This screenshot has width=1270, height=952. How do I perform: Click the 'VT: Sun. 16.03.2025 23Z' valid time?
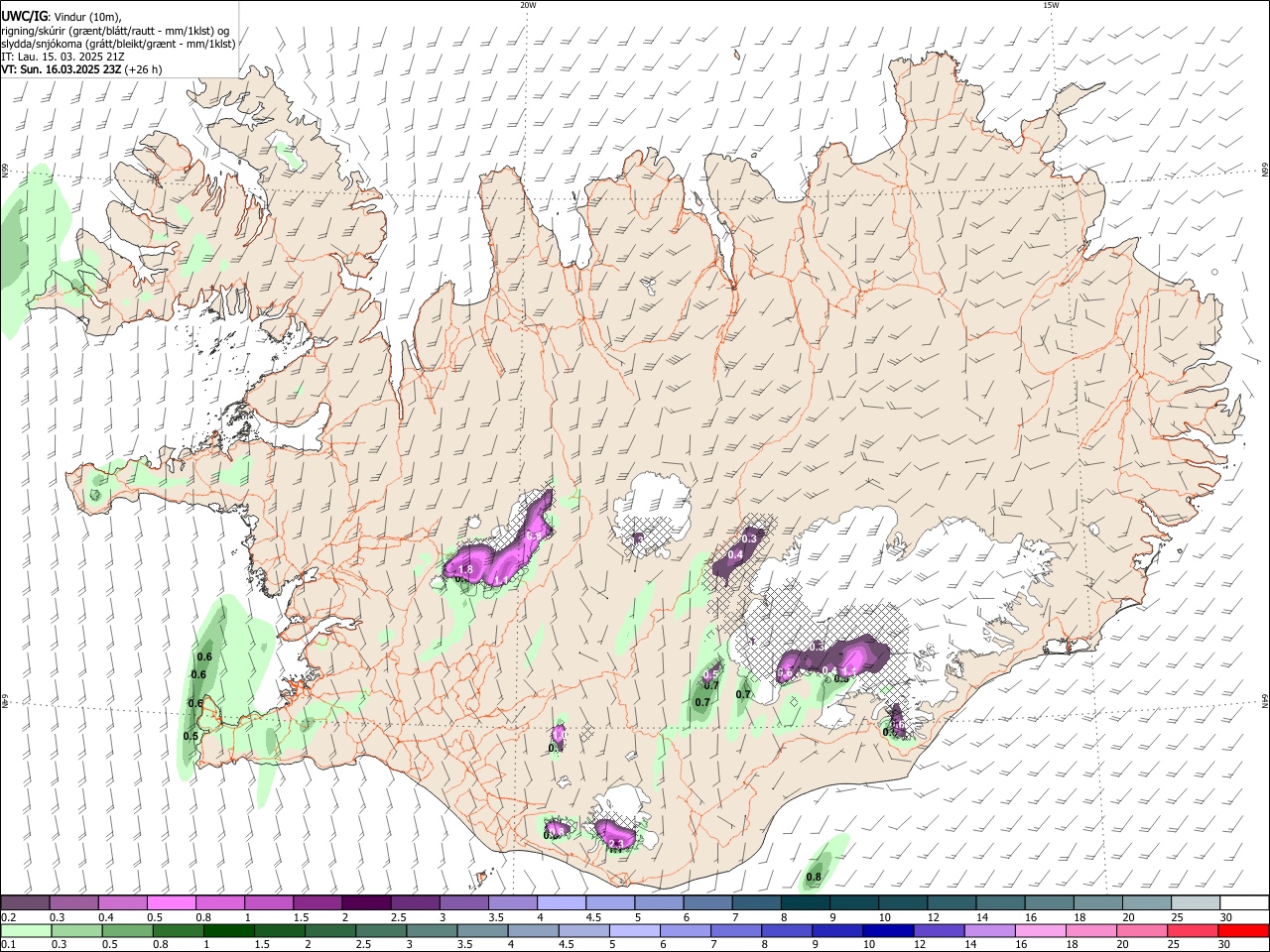coord(62,70)
